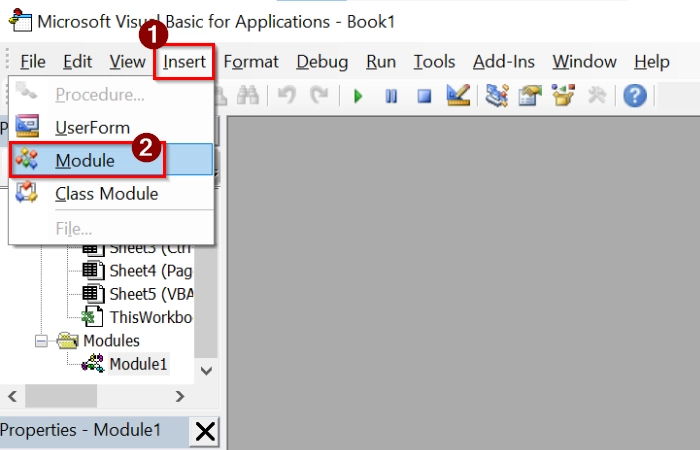Click the Toolbox toolbar icon

click(x=597, y=95)
